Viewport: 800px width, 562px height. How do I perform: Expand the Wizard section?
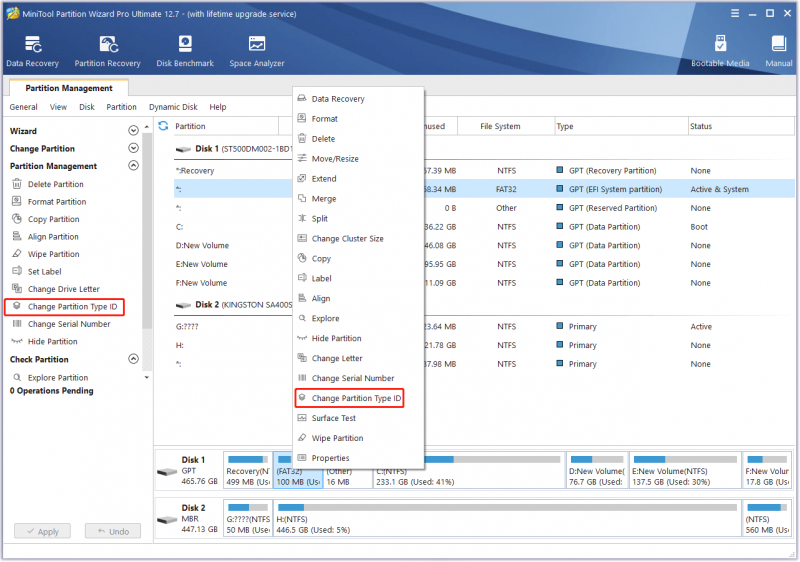[133, 131]
